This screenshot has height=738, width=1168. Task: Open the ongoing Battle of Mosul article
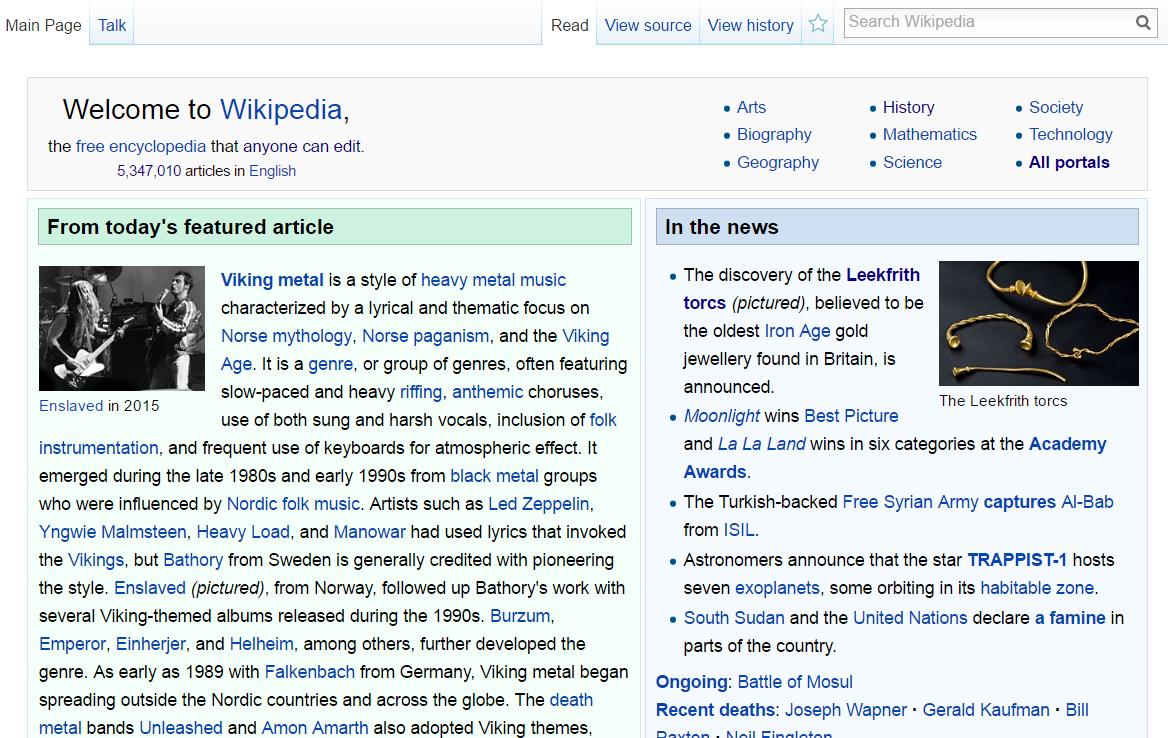(x=794, y=682)
